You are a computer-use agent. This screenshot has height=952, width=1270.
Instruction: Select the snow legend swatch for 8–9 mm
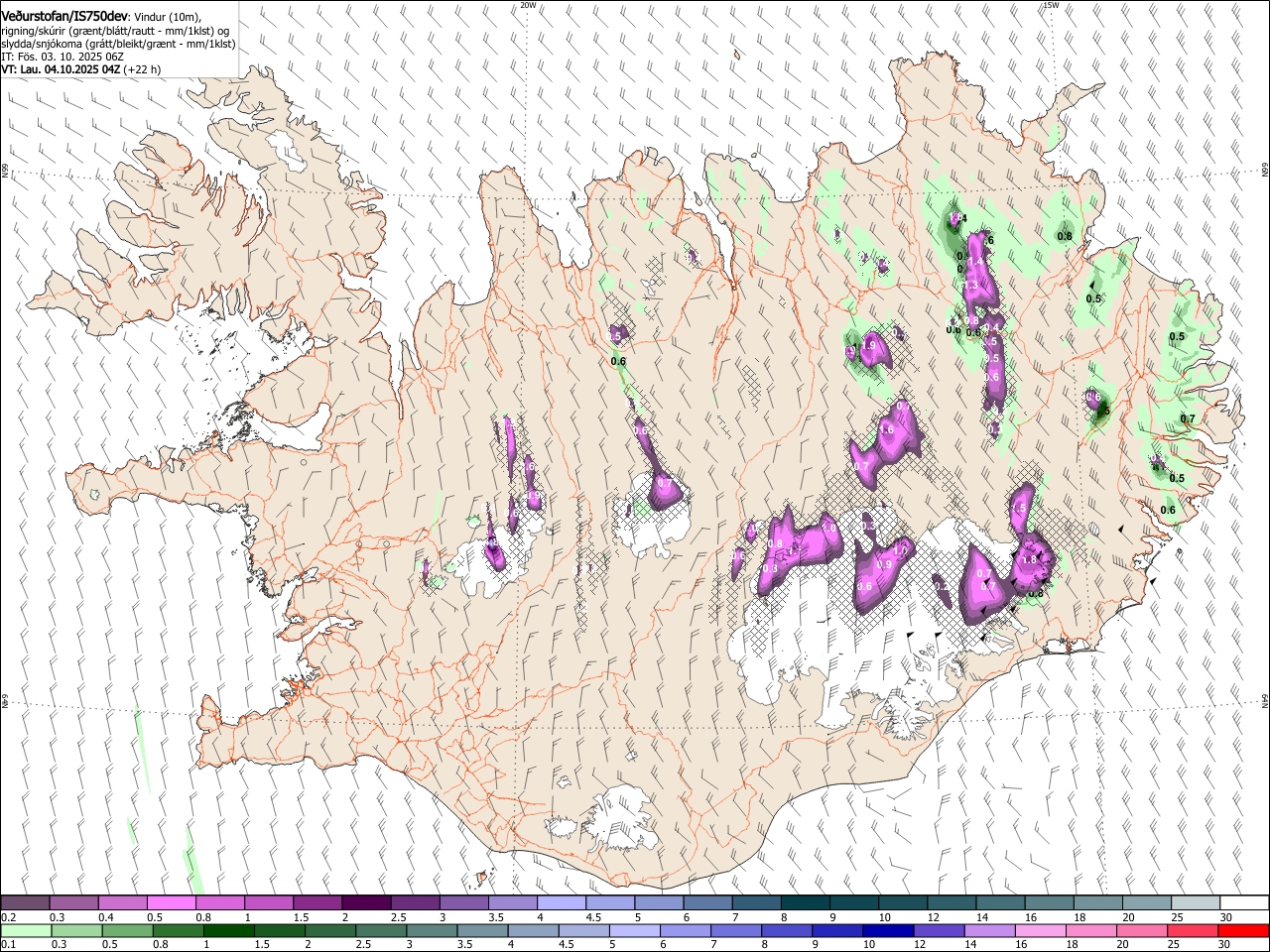[x=805, y=903]
